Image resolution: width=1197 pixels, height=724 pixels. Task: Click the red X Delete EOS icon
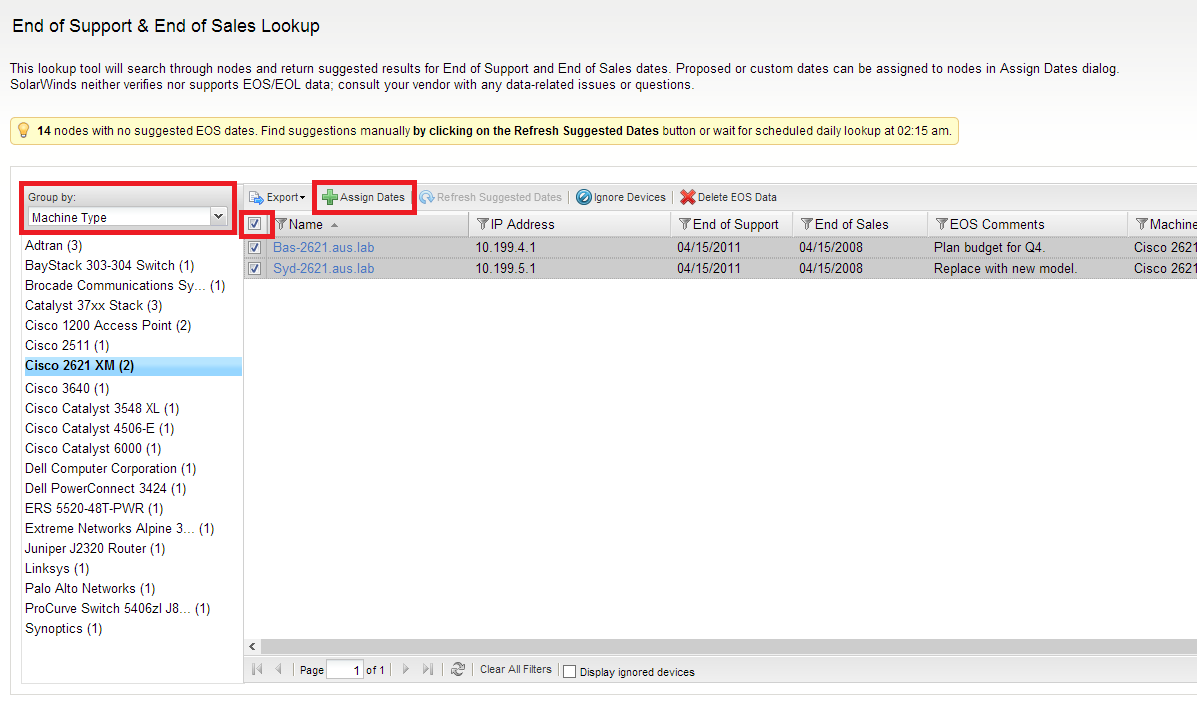pyautogui.click(x=687, y=197)
